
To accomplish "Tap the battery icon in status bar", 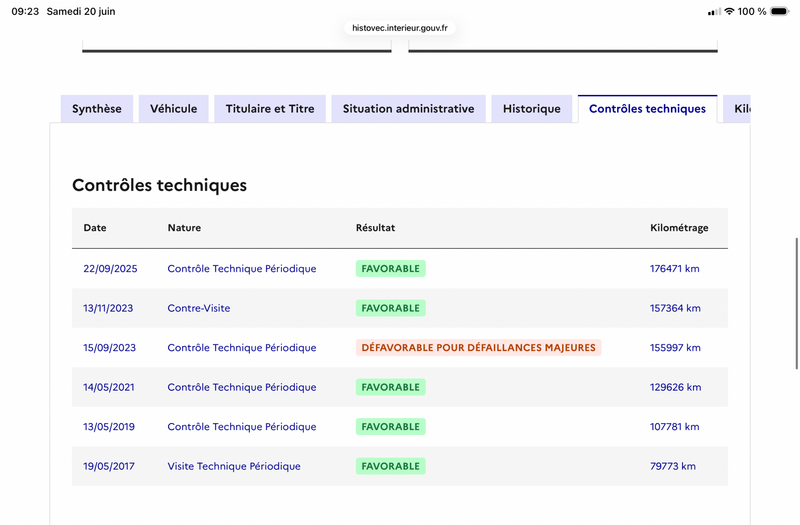I will pos(779,11).
